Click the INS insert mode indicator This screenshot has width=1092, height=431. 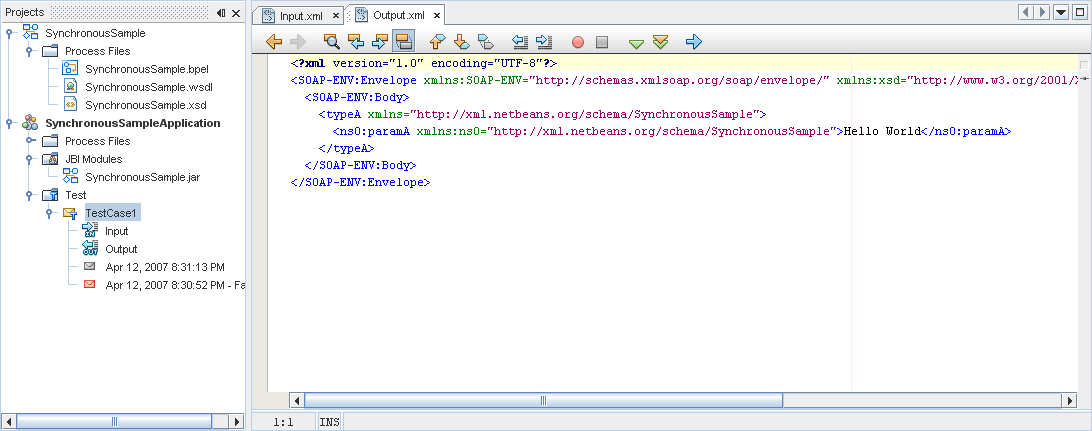coord(330,421)
